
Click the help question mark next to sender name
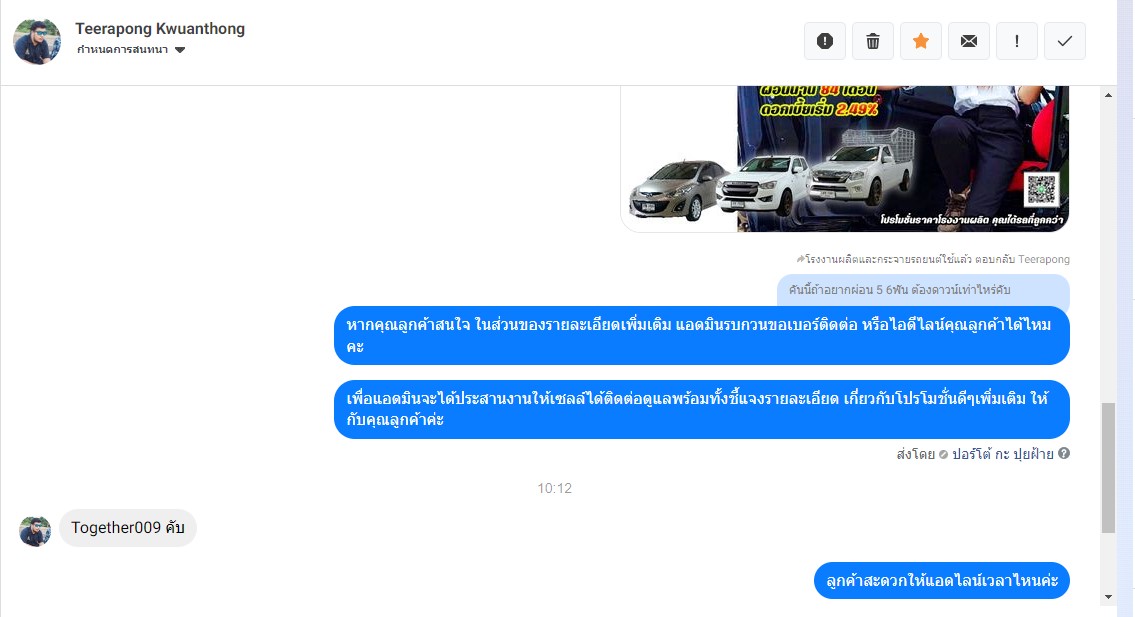(x=1064, y=453)
